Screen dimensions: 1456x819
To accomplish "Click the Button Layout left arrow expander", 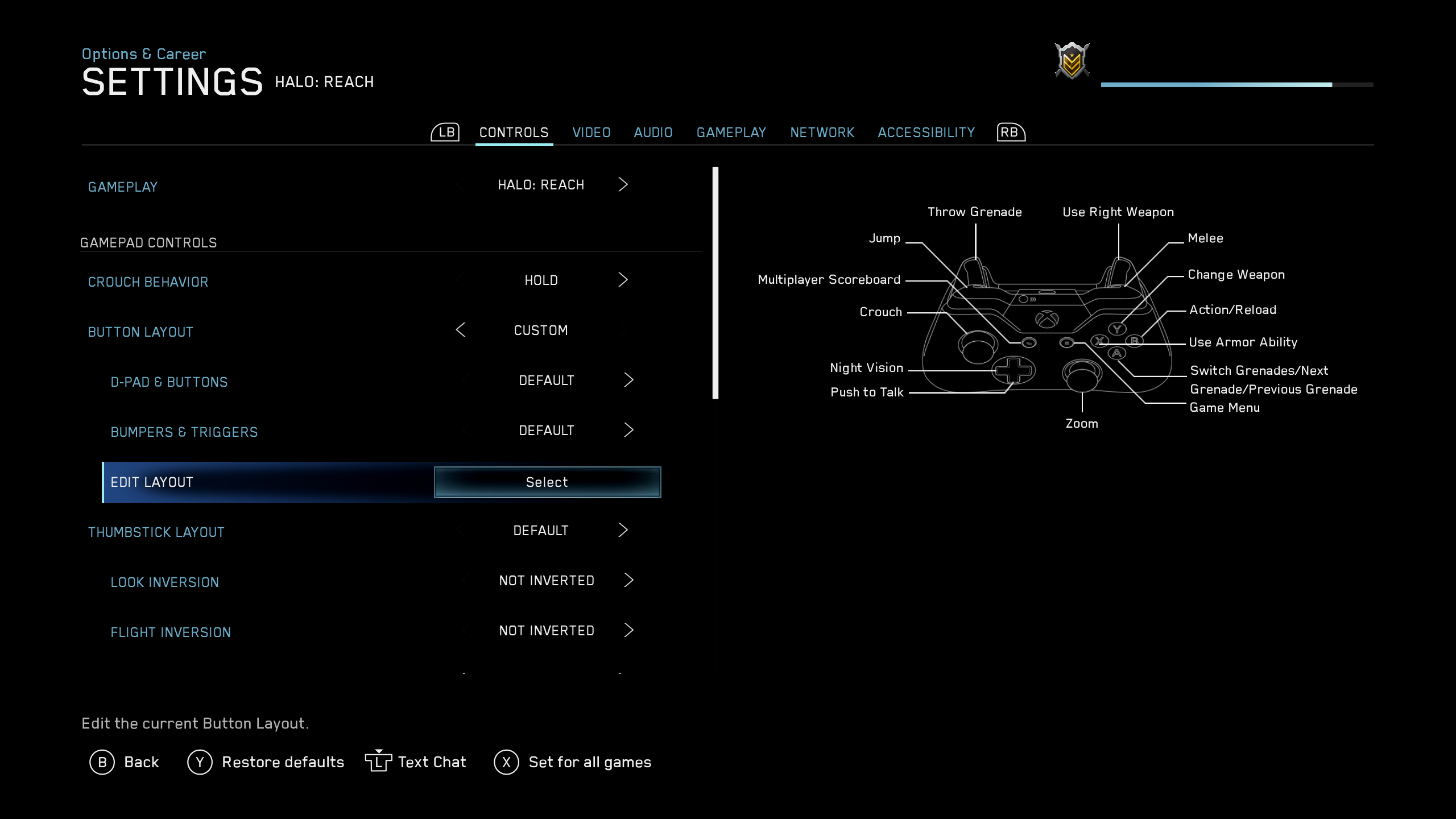I will coord(460,330).
